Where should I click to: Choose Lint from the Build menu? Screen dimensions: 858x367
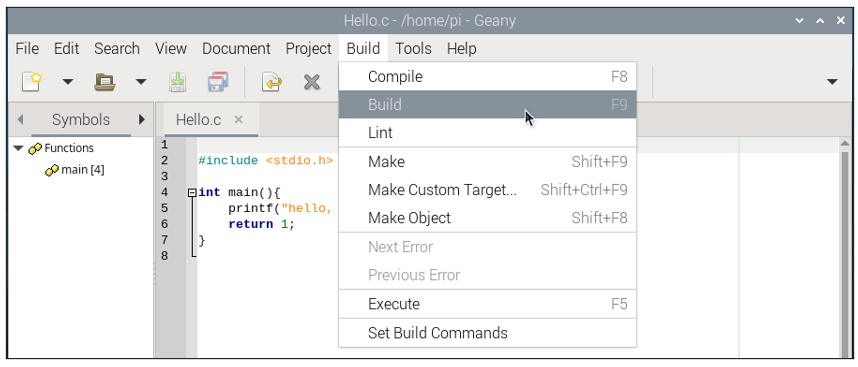[488, 133]
